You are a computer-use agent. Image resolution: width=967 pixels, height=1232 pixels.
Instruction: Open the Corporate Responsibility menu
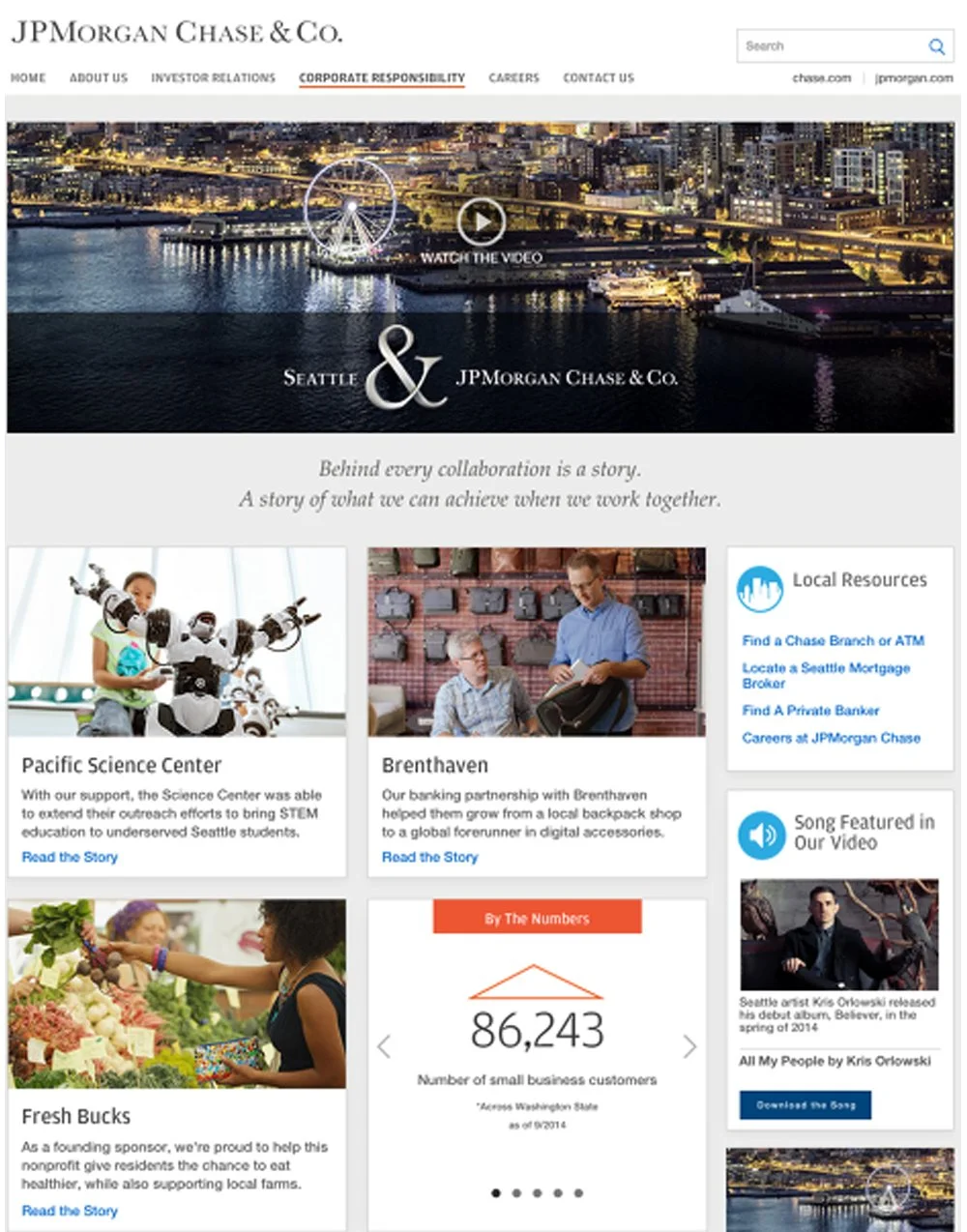tap(382, 78)
